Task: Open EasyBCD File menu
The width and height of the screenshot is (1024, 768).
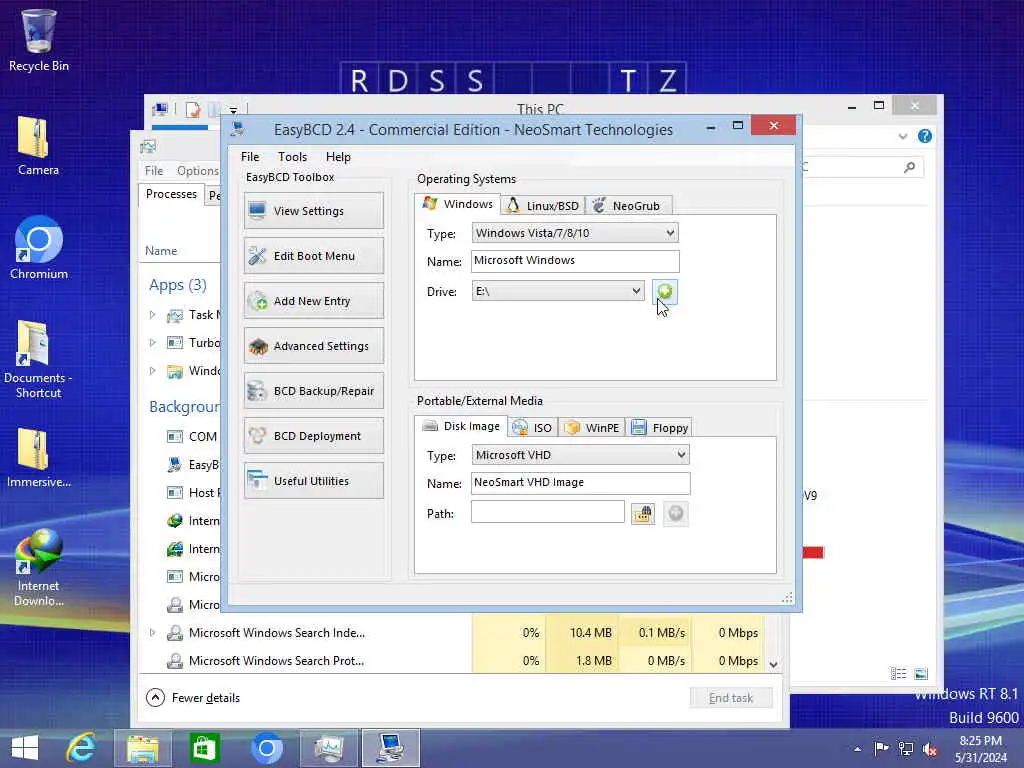Action: pyautogui.click(x=250, y=157)
